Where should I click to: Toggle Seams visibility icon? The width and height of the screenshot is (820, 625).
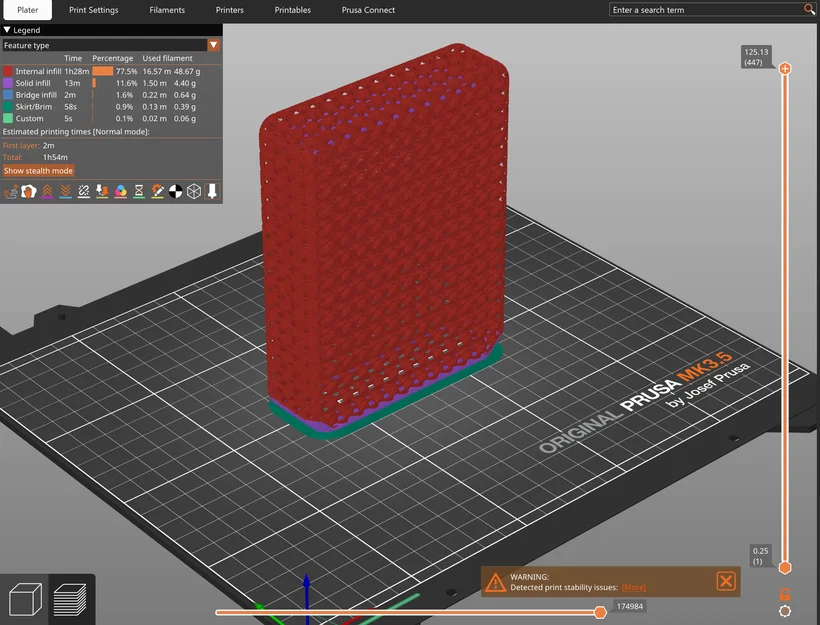pyautogui.click(x=84, y=191)
